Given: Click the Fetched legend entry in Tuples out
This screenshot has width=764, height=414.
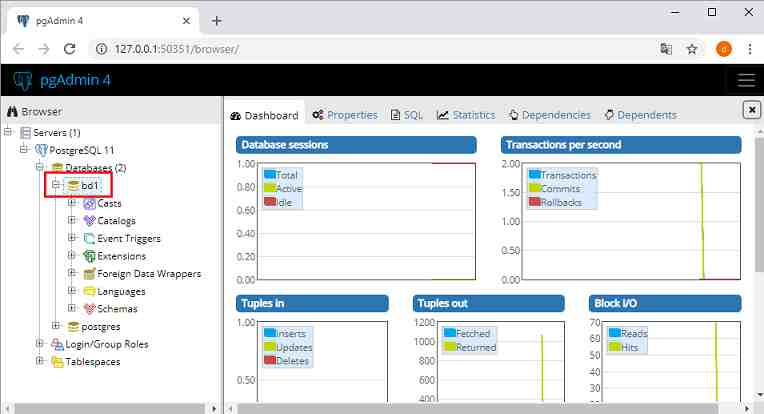Looking at the screenshot, I should click(x=467, y=333).
